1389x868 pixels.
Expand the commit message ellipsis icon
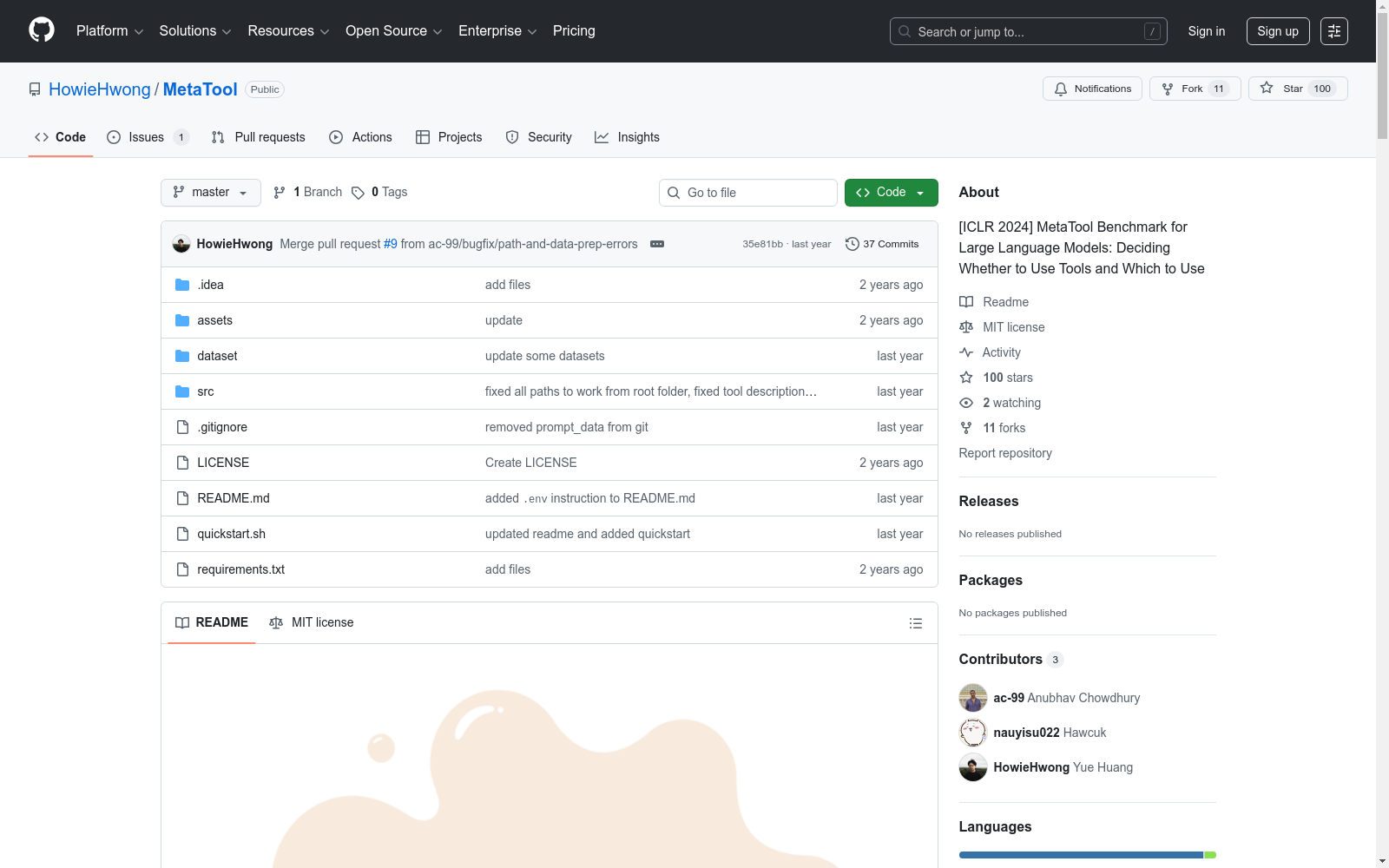tap(657, 244)
